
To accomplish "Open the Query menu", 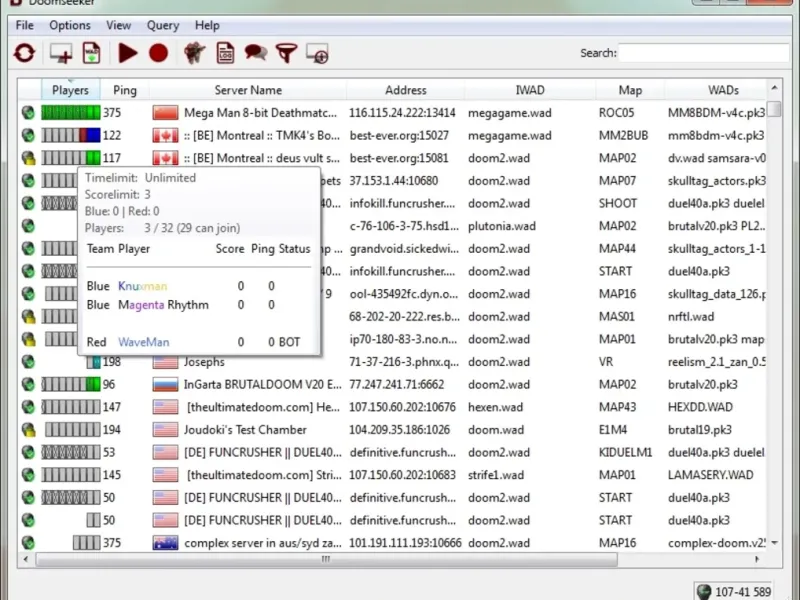I will coord(163,25).
